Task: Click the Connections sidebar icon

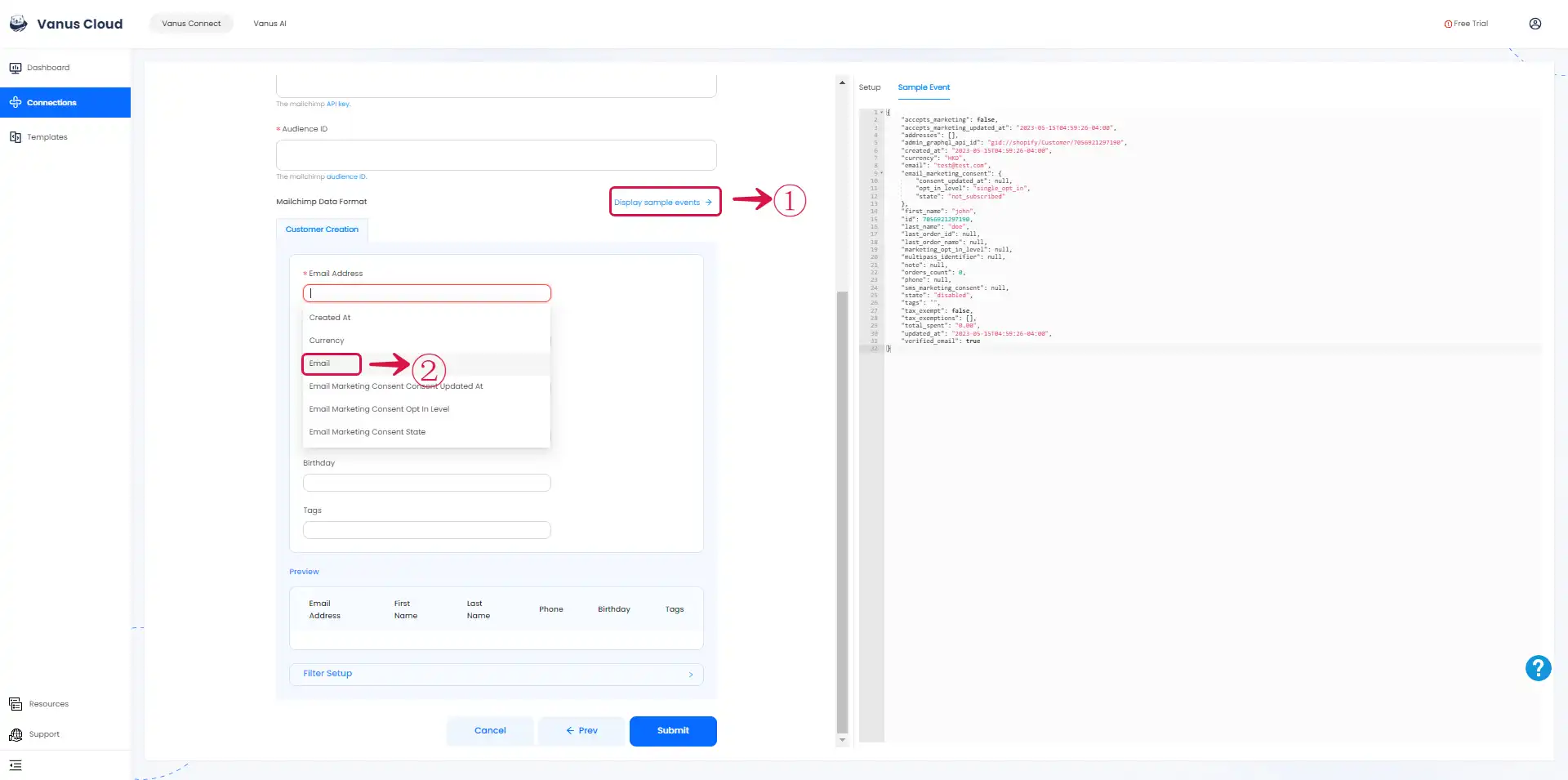Action: coord(16,102)
